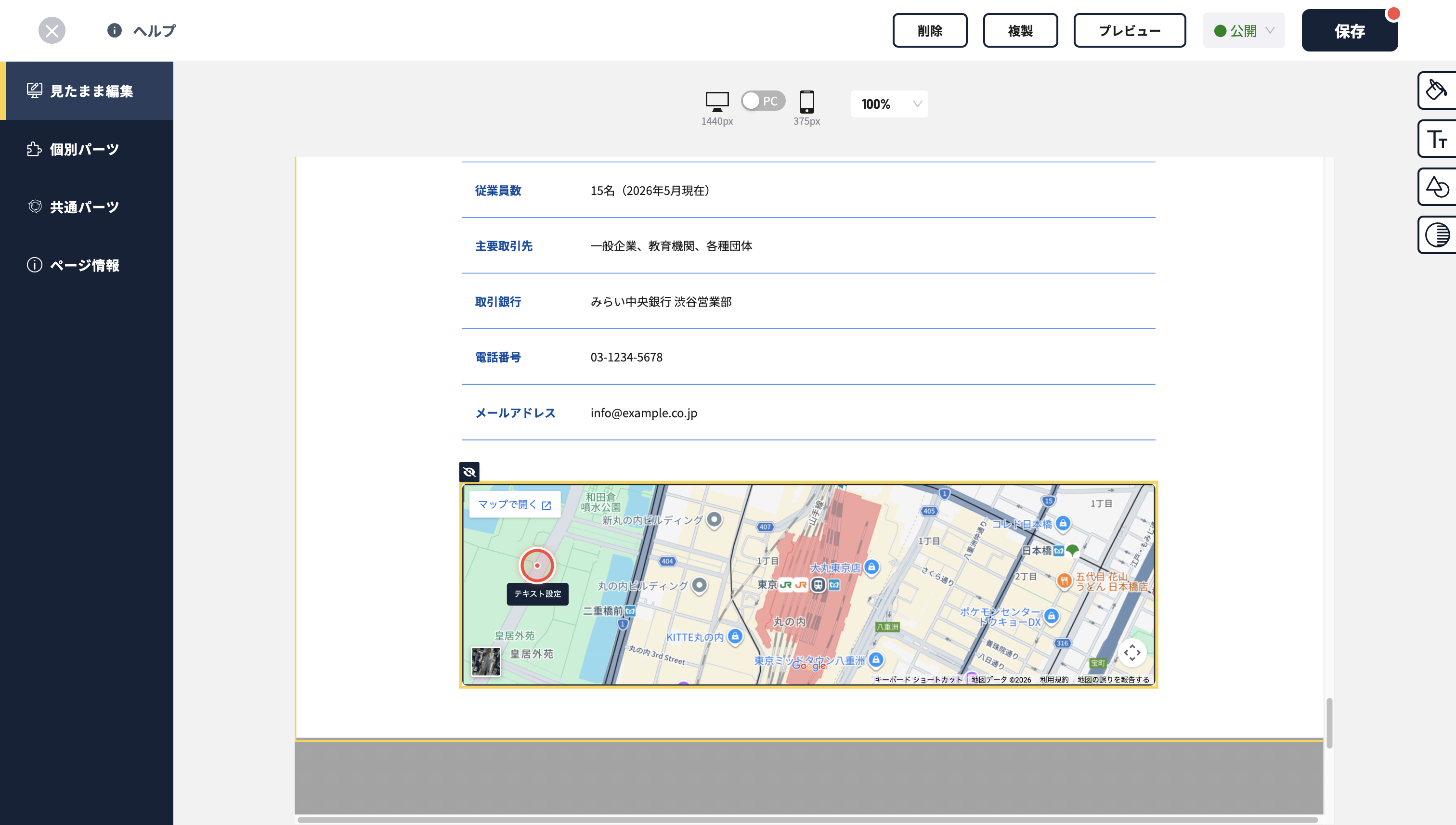Click the info@example.co.jp email text

644,413
